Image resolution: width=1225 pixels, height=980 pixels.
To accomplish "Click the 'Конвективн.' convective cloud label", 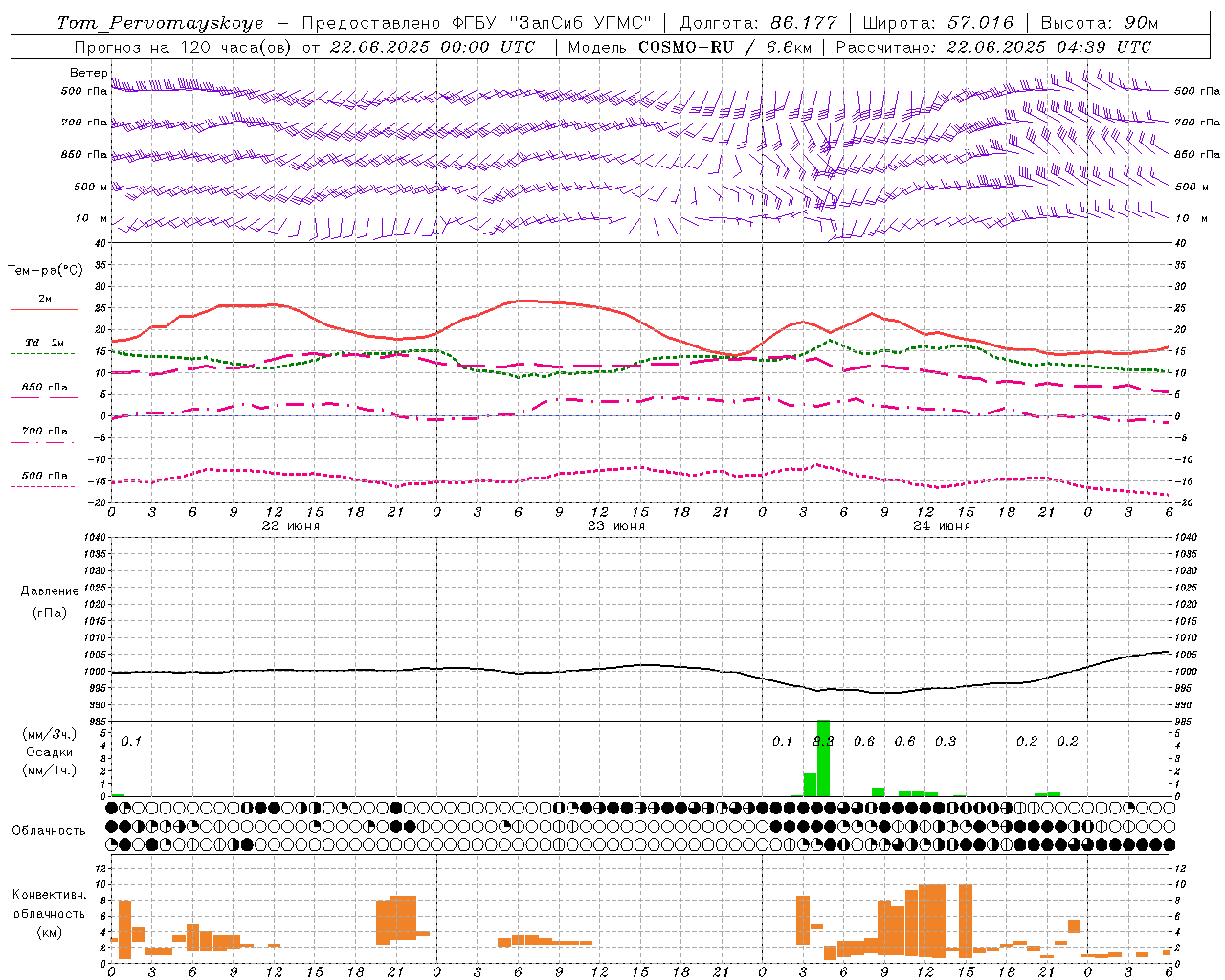I will pyautogui.click(x=50, y=895).
